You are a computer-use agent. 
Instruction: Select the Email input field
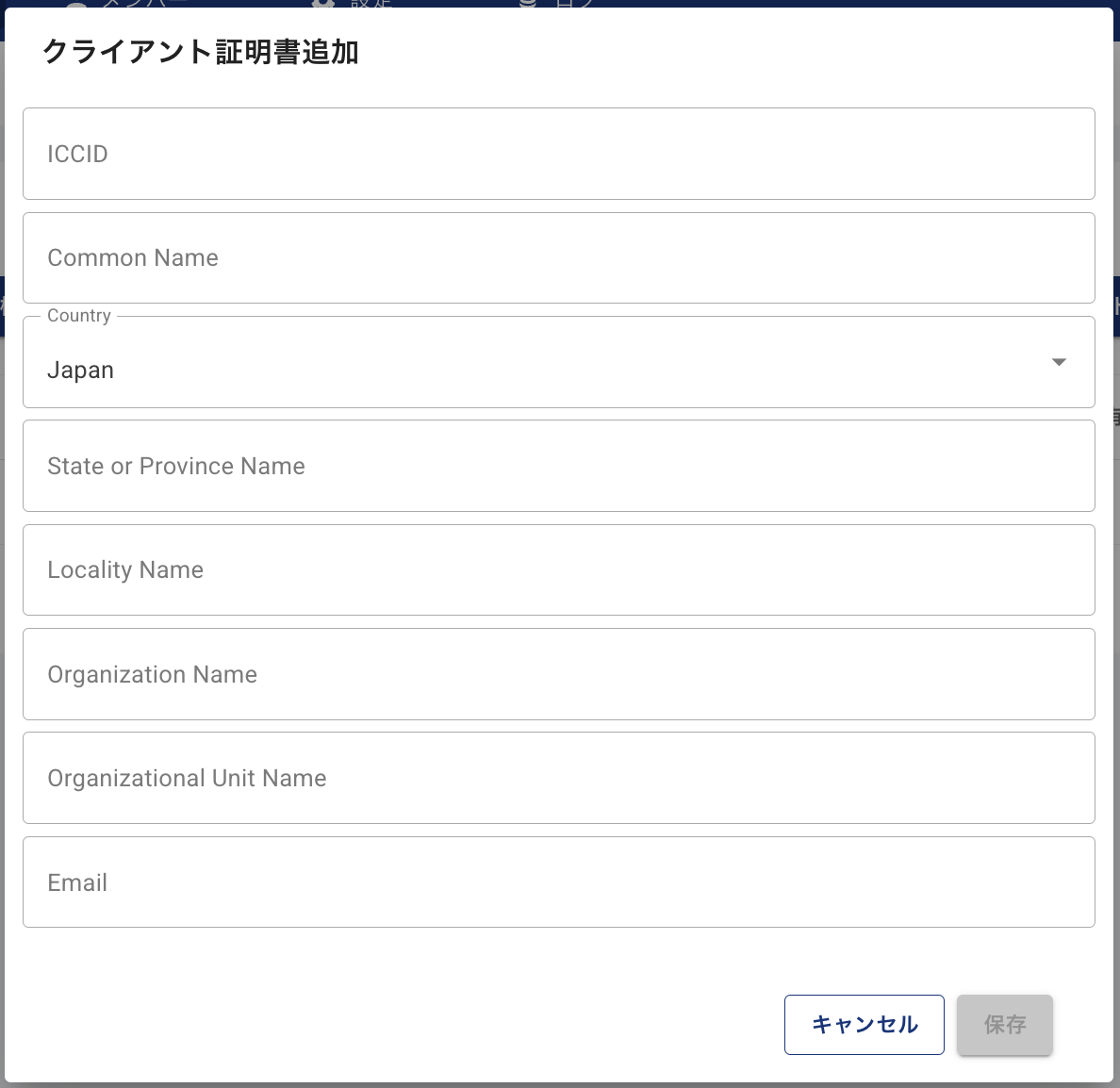pos(558,882)
